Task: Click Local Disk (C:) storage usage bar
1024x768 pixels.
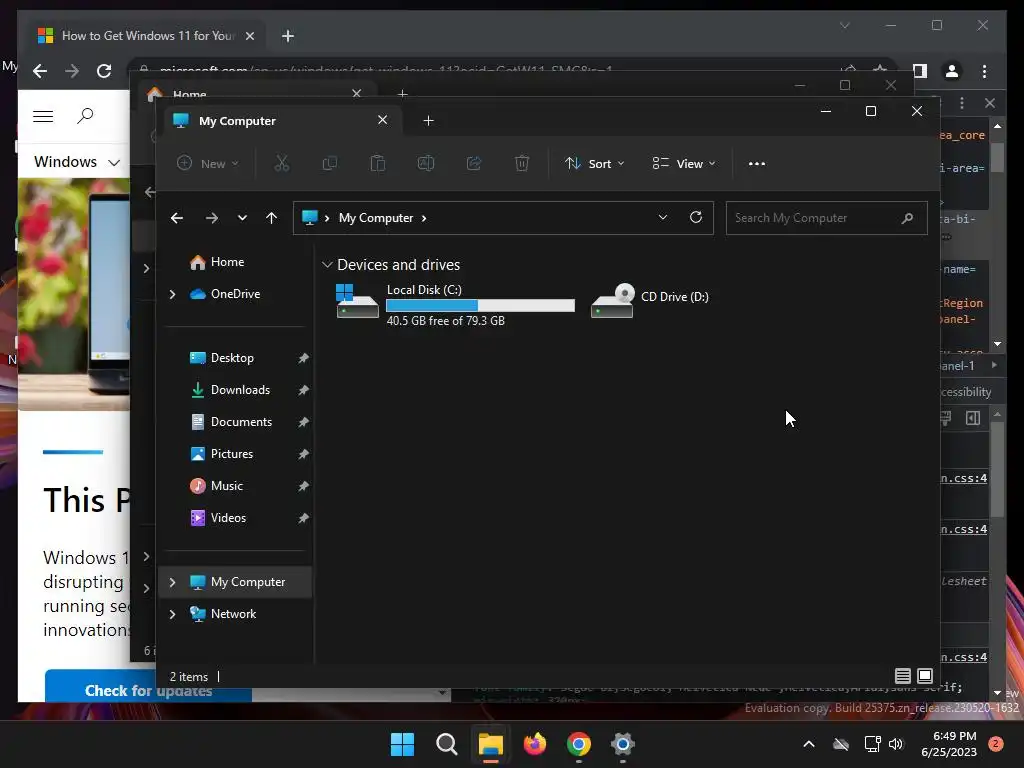Action: 481,306
